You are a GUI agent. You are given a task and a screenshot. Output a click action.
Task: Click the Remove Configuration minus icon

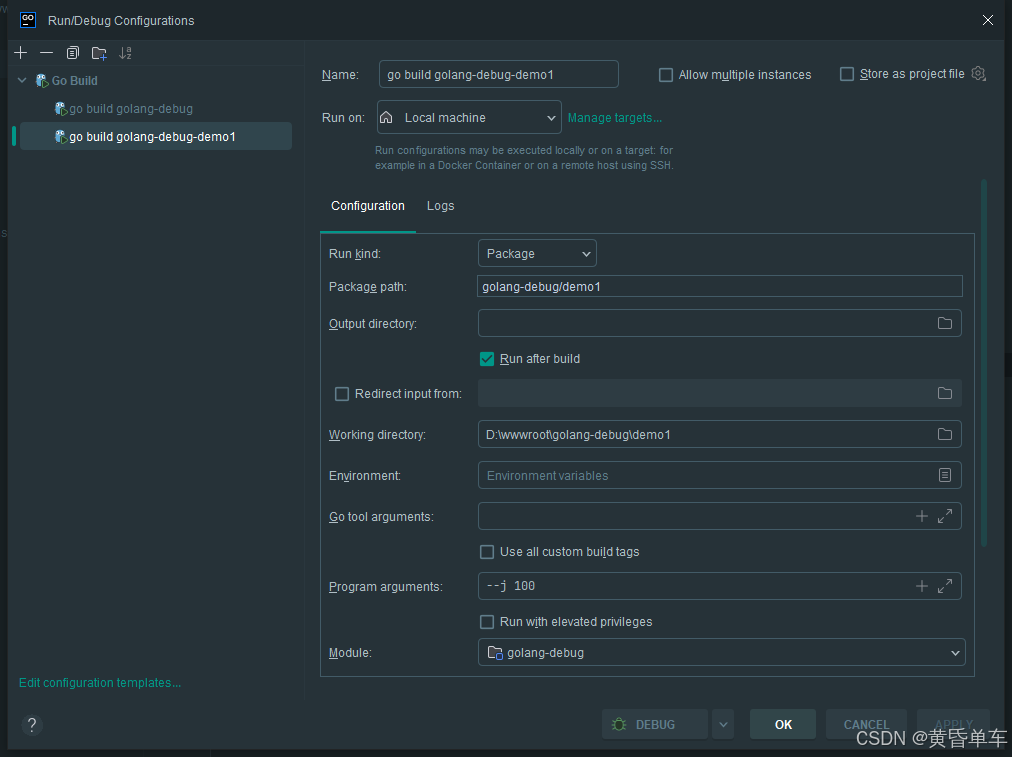tap(46, 53)
